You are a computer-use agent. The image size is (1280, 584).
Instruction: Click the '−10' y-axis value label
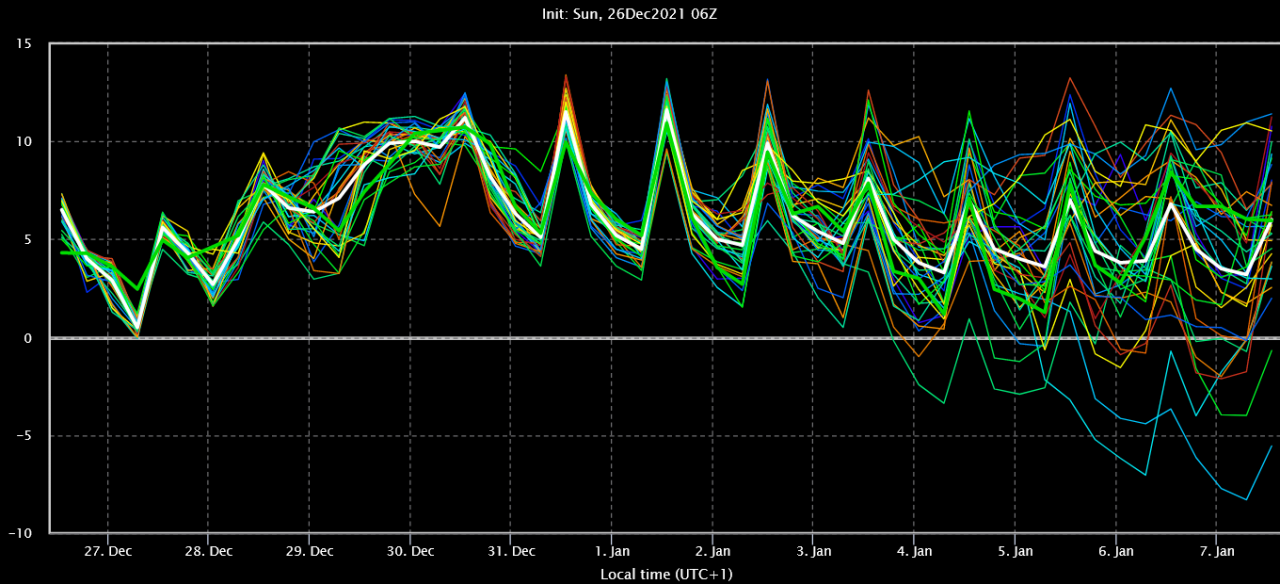20,533
